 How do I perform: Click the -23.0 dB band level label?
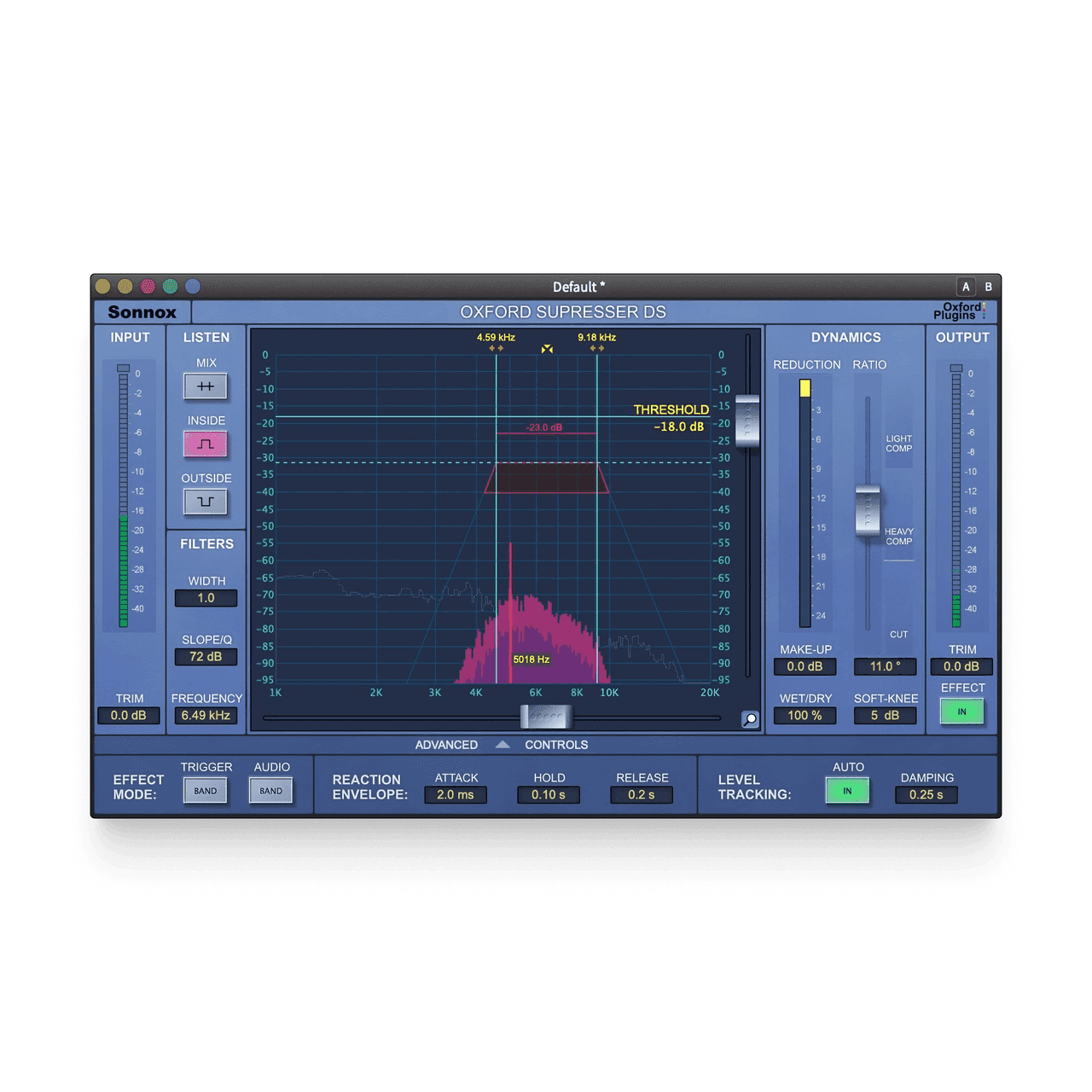pos(544,427)
